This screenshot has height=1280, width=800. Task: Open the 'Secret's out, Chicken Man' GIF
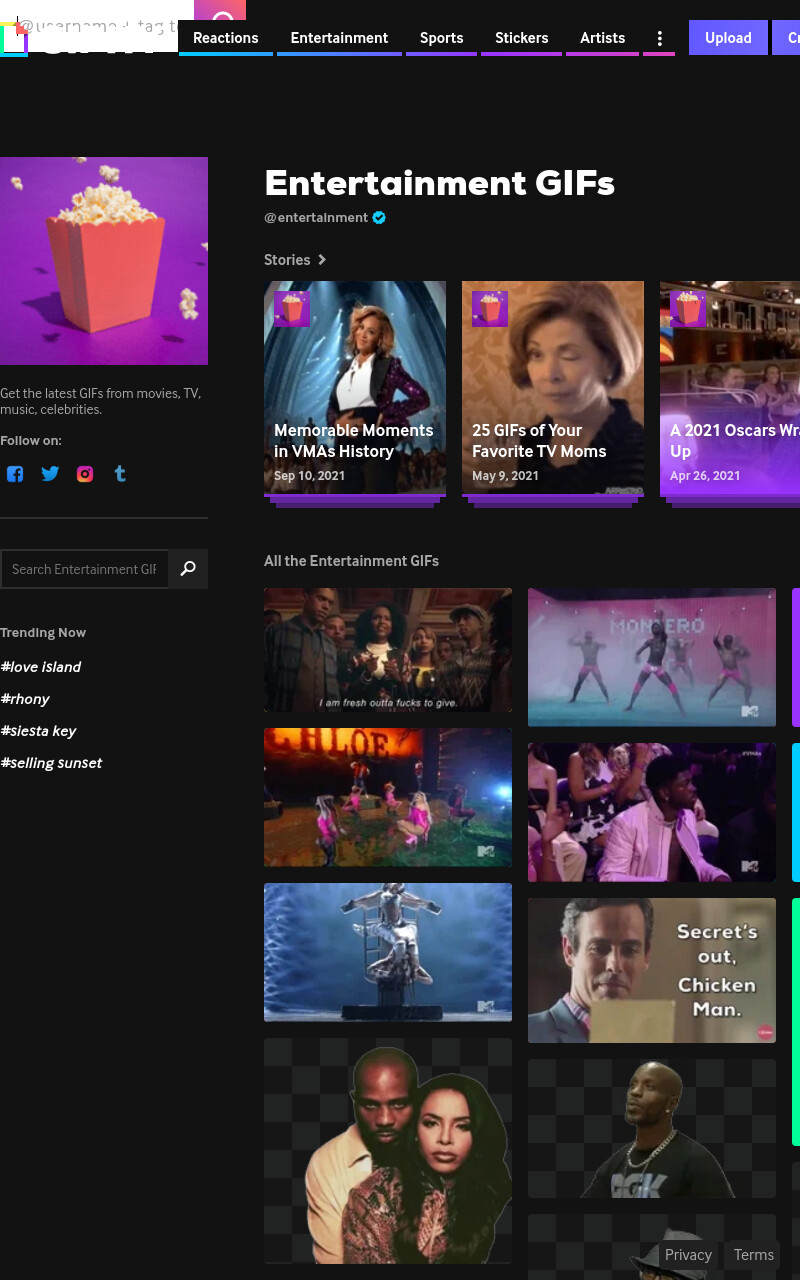(x=652, y=970)
